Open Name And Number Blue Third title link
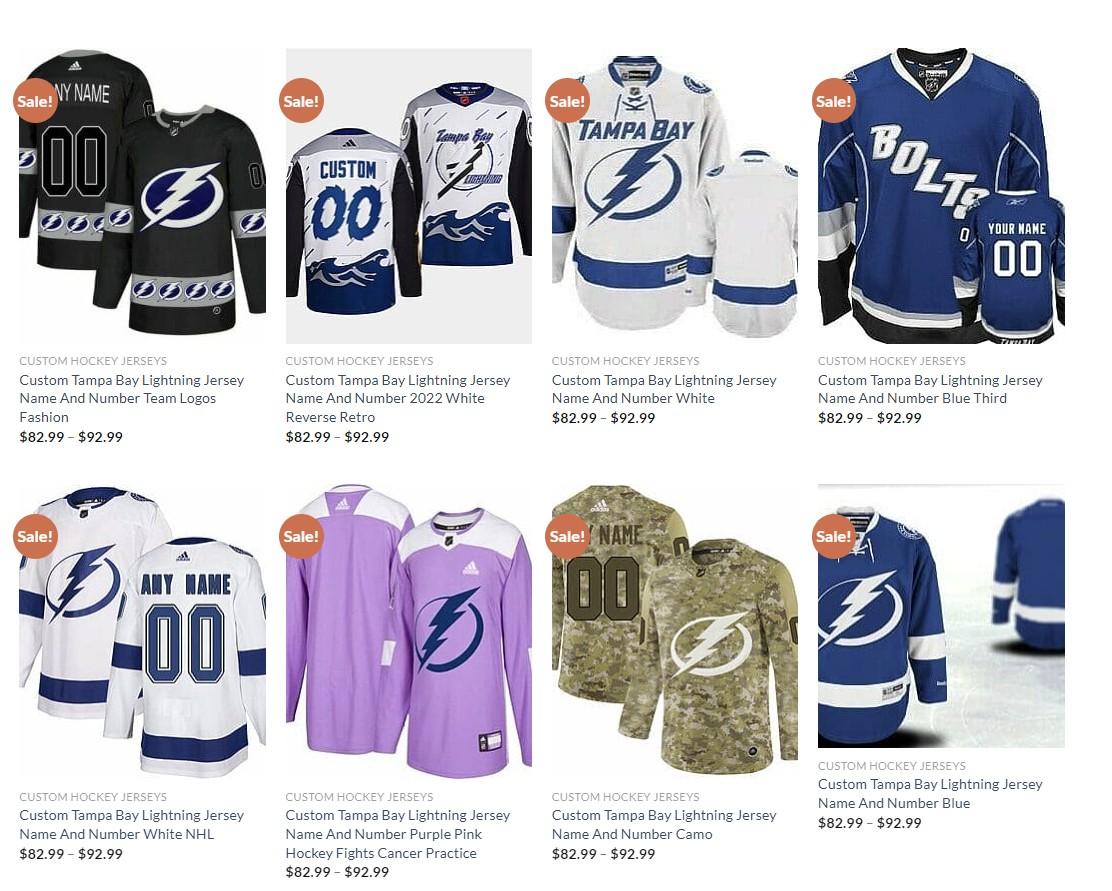Screen dimensions: 1112x891 coord(930,389)
